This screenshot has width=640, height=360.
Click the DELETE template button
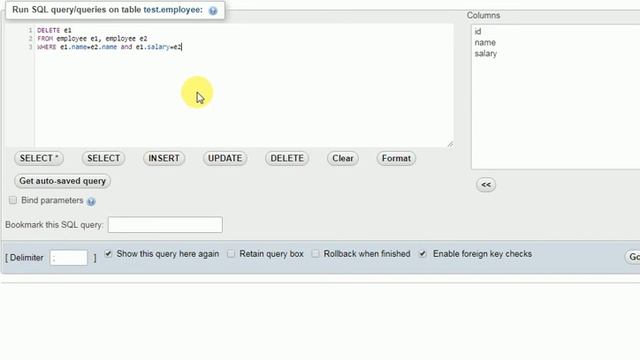click(287, 158)
